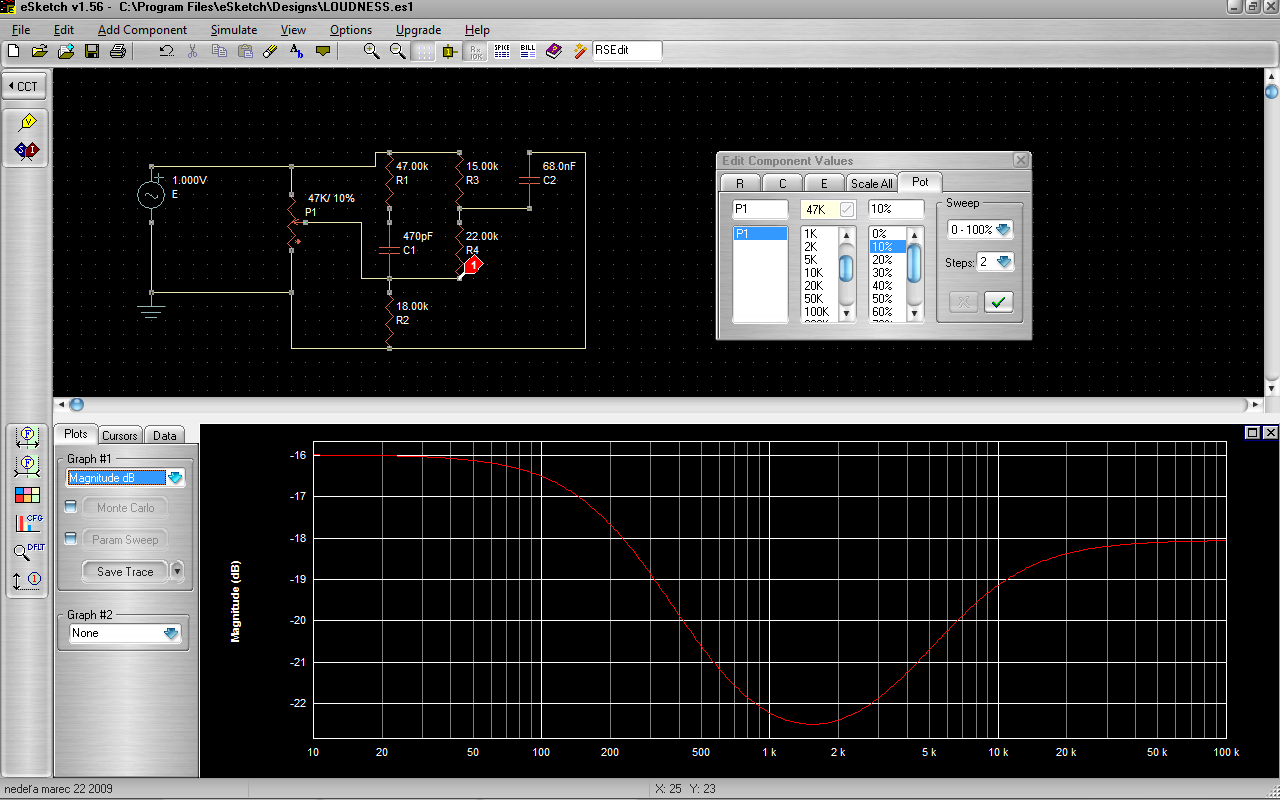Open the Simulate menu
1280x800 pixels.
[x=234, y=30]
